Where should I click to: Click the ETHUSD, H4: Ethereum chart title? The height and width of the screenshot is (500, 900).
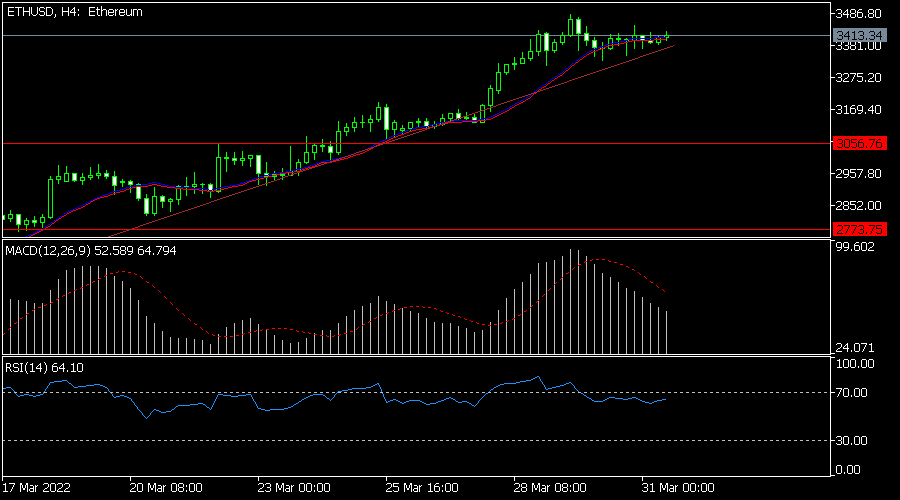tap(75, 12)
